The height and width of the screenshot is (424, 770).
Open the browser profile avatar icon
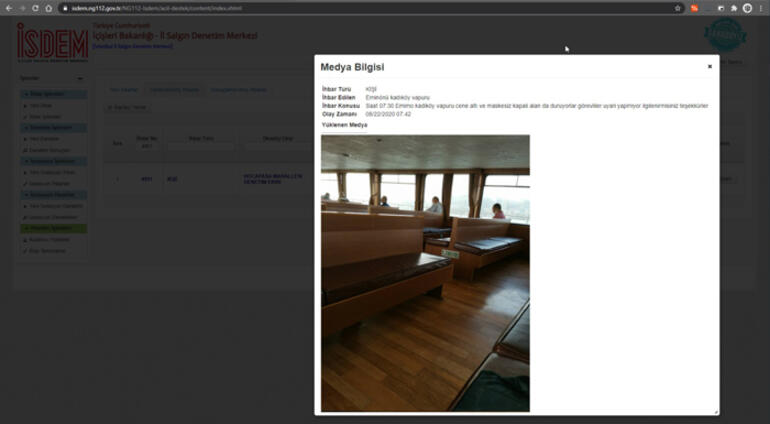tap(747, 8)
